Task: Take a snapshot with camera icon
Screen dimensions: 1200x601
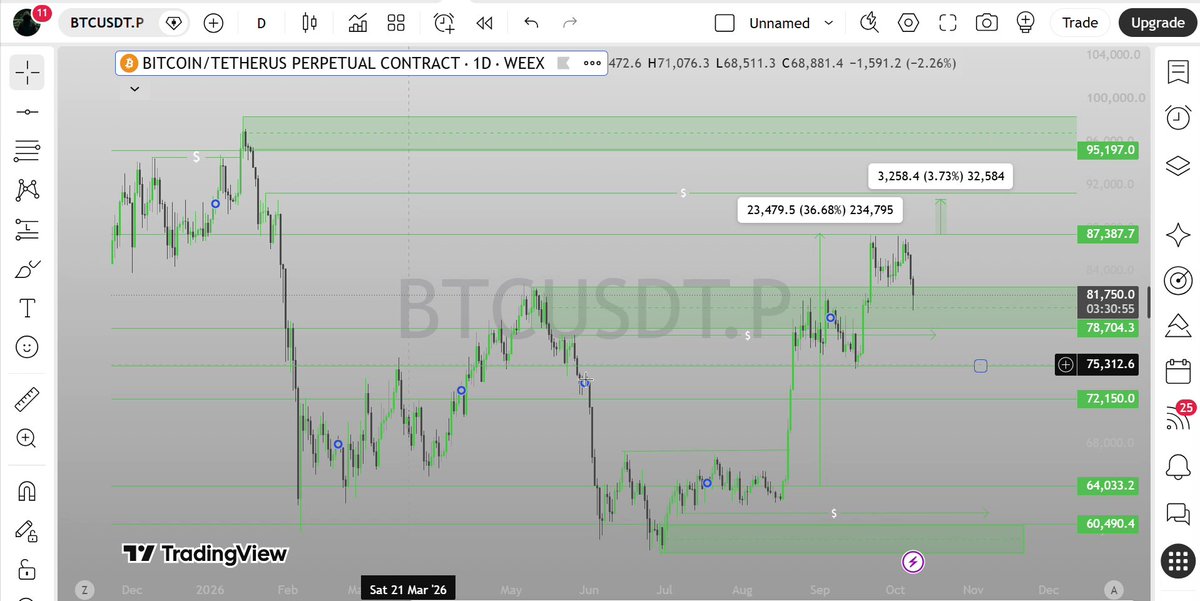Action: (x=987, y=22)
